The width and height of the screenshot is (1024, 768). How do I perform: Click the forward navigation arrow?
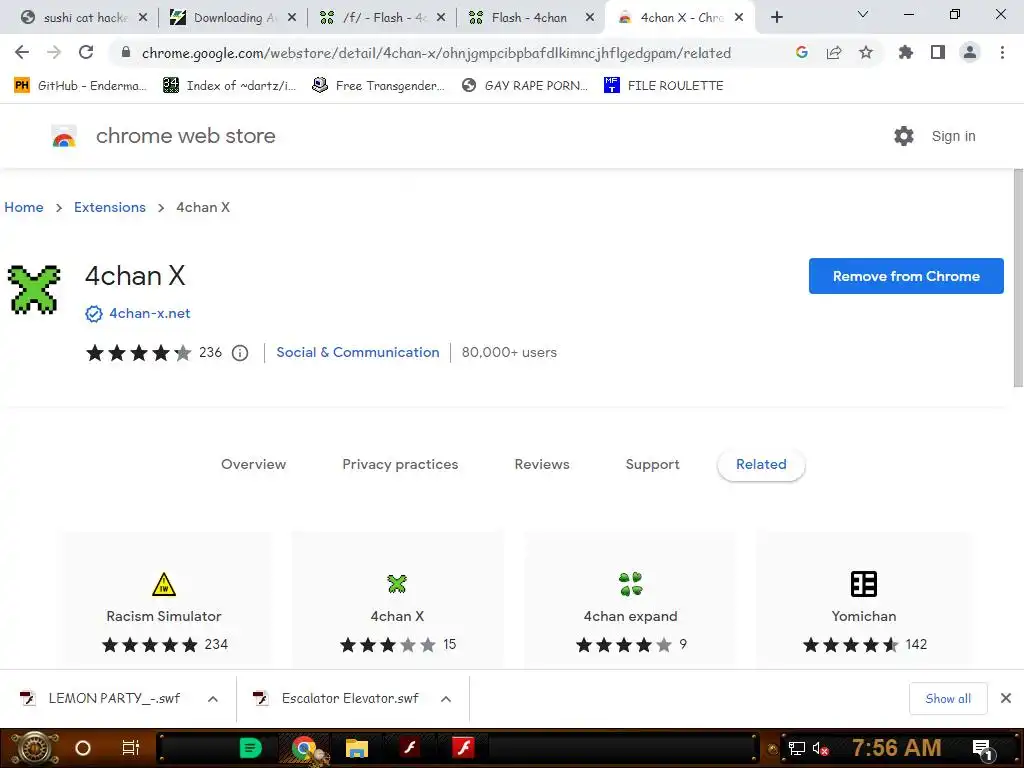click(54, 52)
